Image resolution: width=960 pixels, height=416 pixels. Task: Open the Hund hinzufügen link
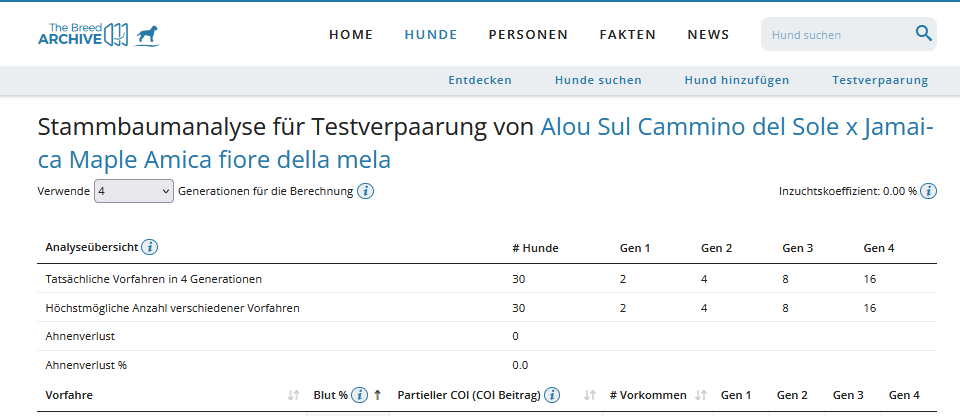tap(737, 81)
